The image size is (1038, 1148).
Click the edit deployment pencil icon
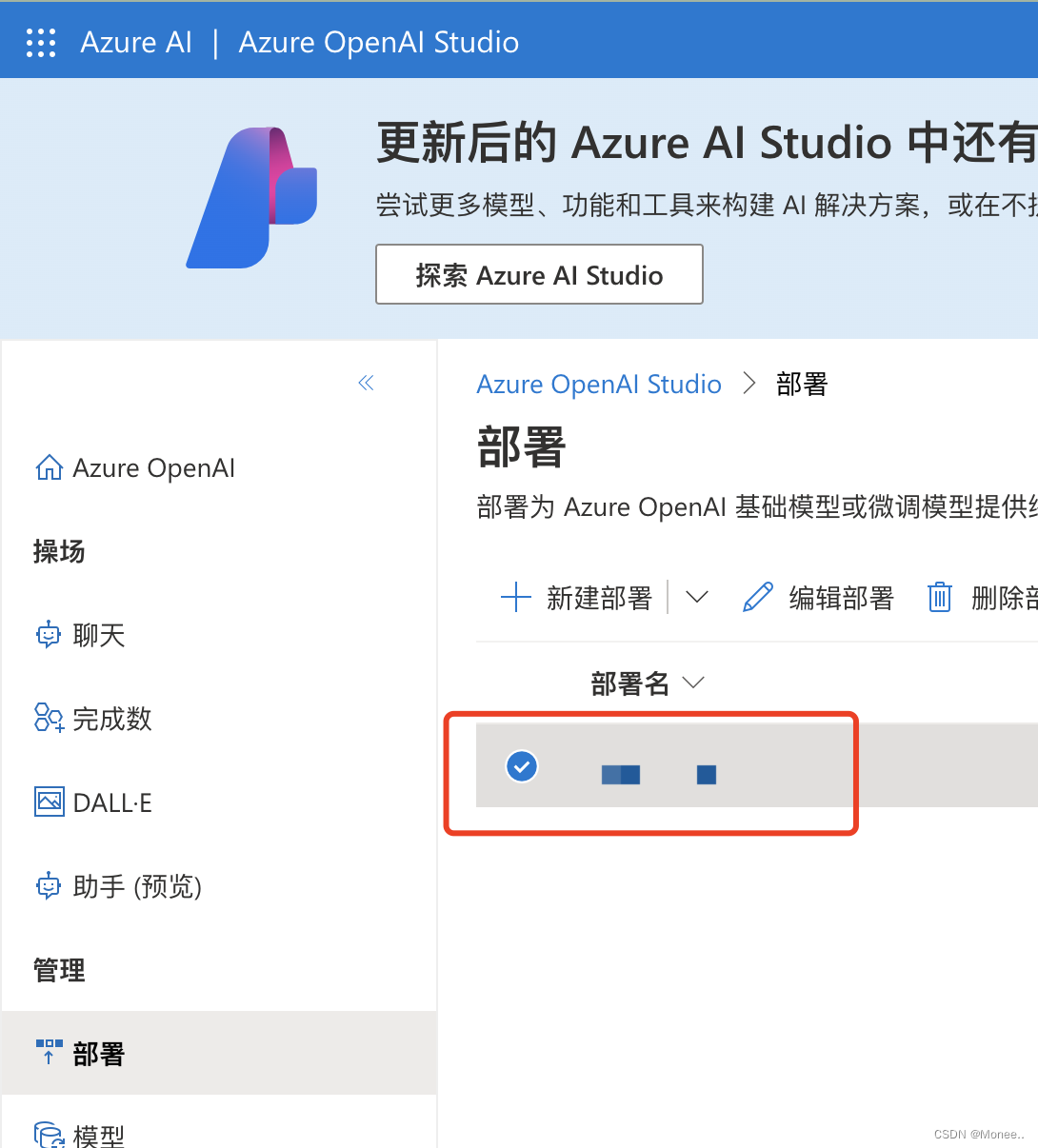coord(757,597)
